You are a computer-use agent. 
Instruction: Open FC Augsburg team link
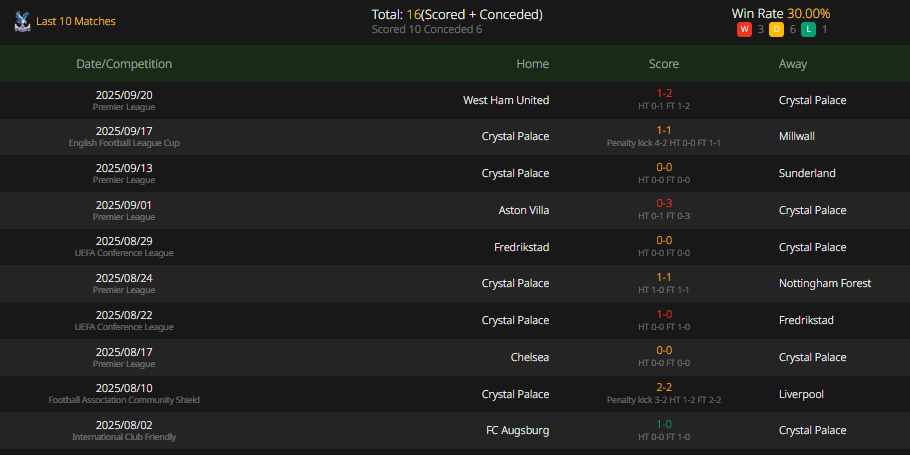517,431
